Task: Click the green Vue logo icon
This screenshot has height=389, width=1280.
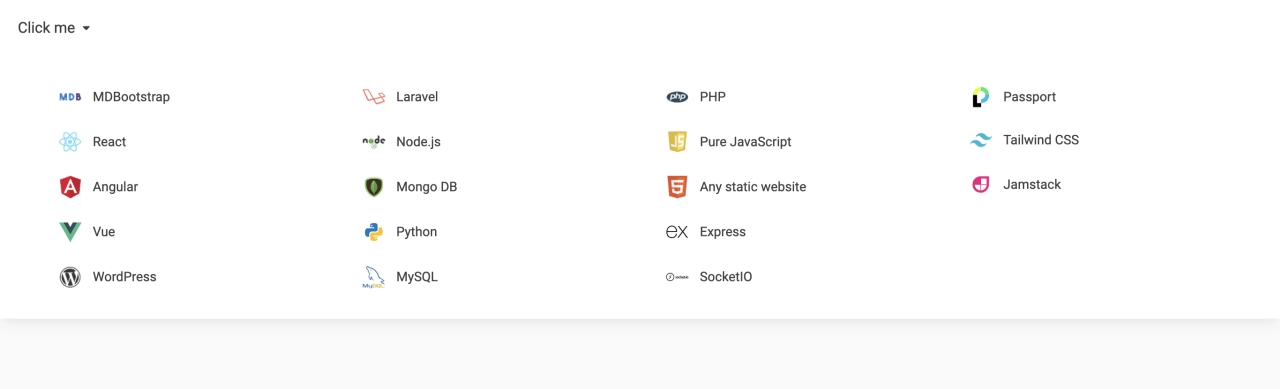Action: point(70,232)
